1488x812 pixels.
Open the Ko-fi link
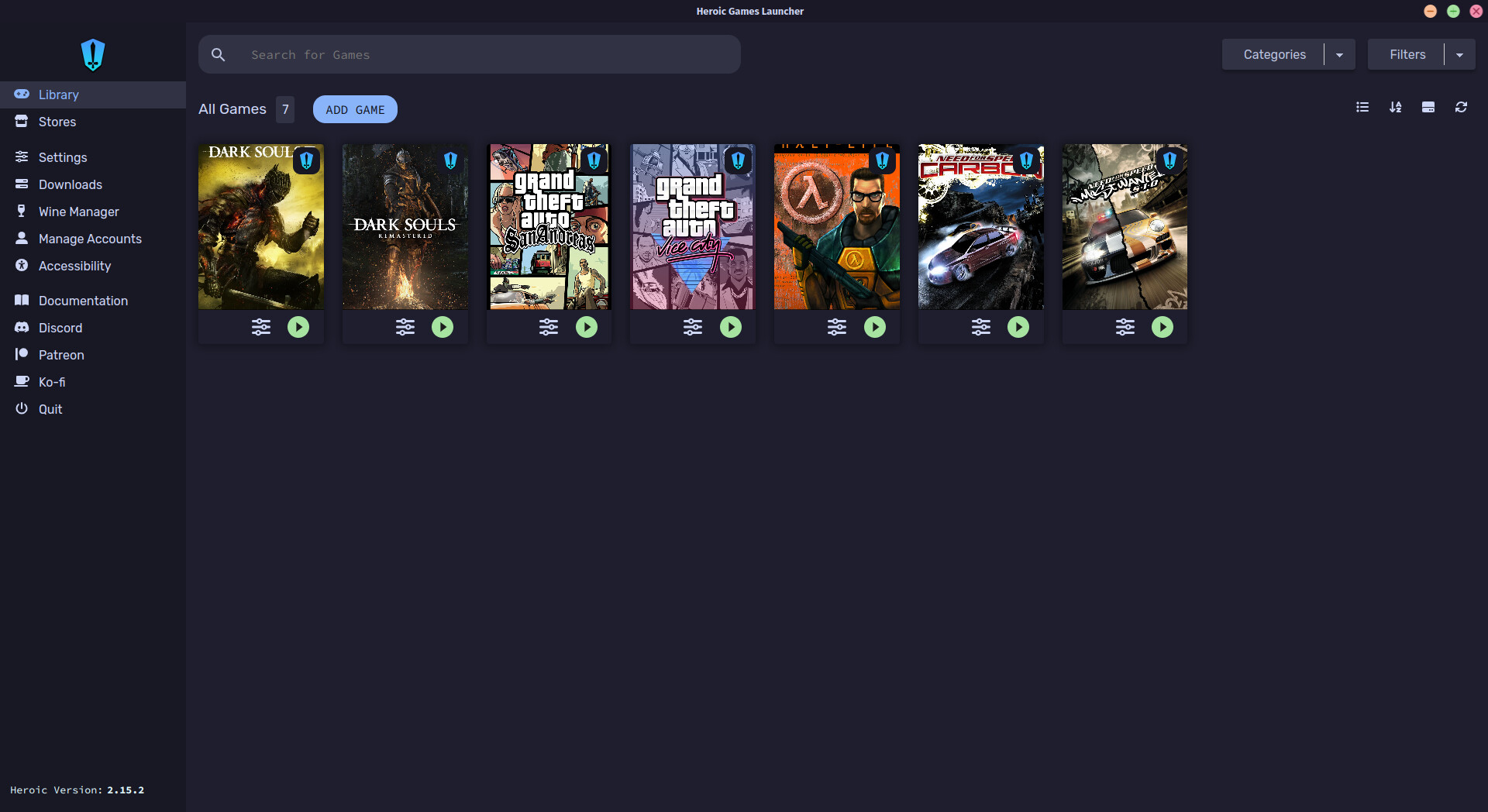tap(93, 382)
